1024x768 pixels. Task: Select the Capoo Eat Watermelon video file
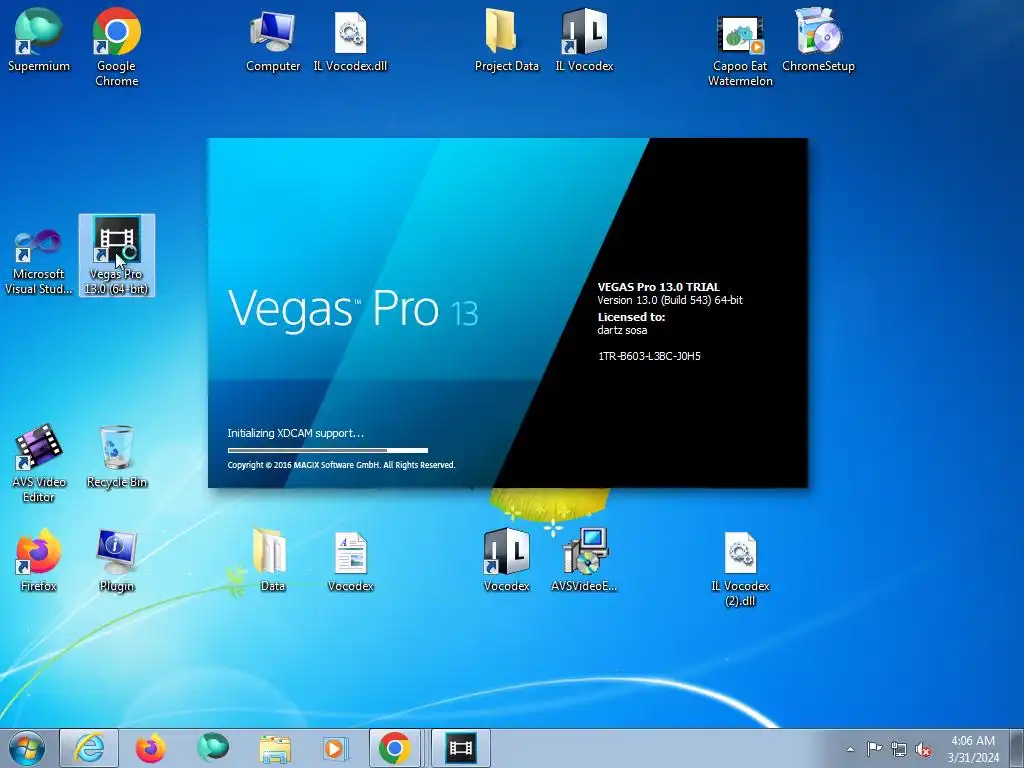point(740,49)
